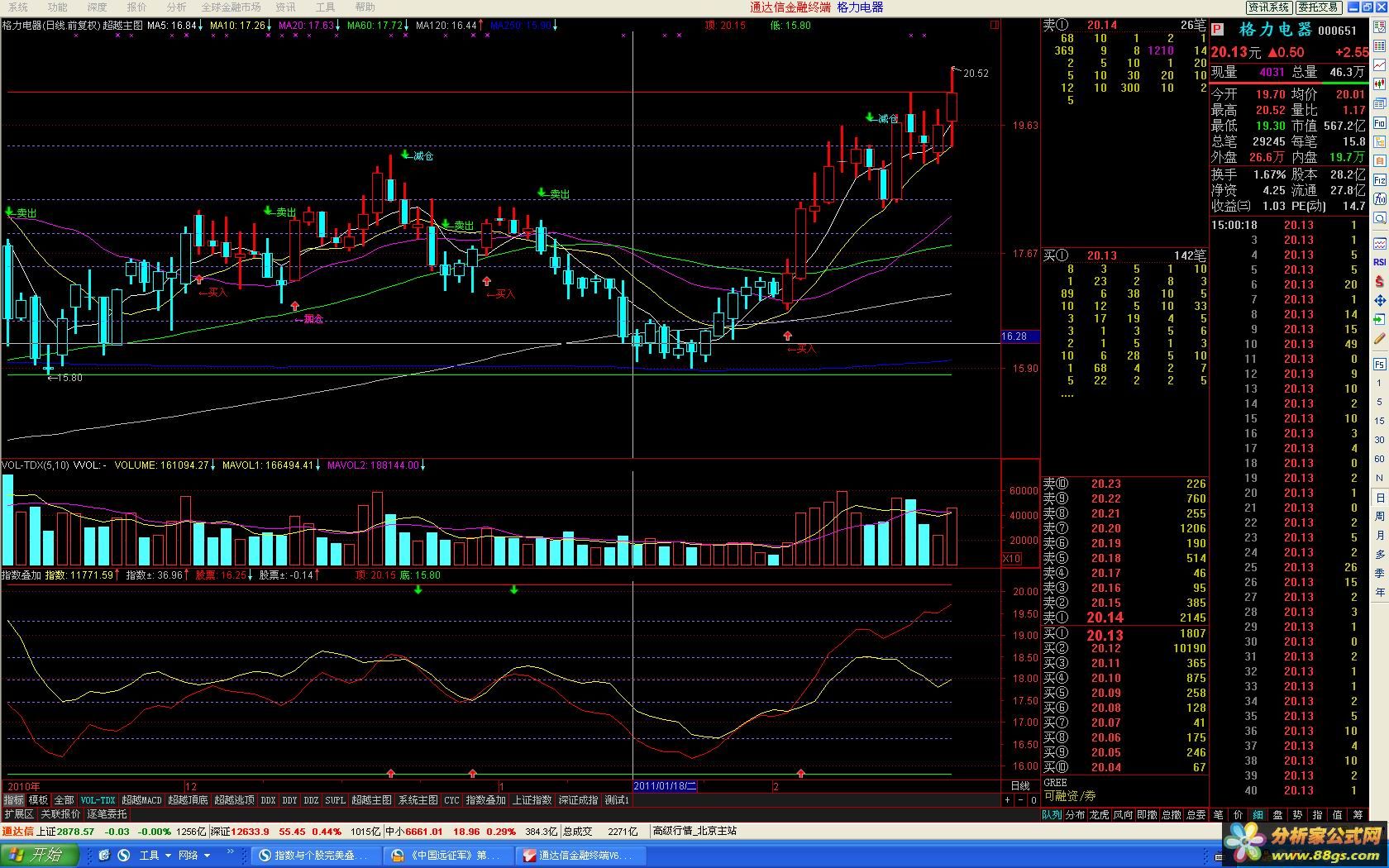The image size is (1389, 868).
Task: Toggle the 指标 indicator mode tab
Action: 13,800
